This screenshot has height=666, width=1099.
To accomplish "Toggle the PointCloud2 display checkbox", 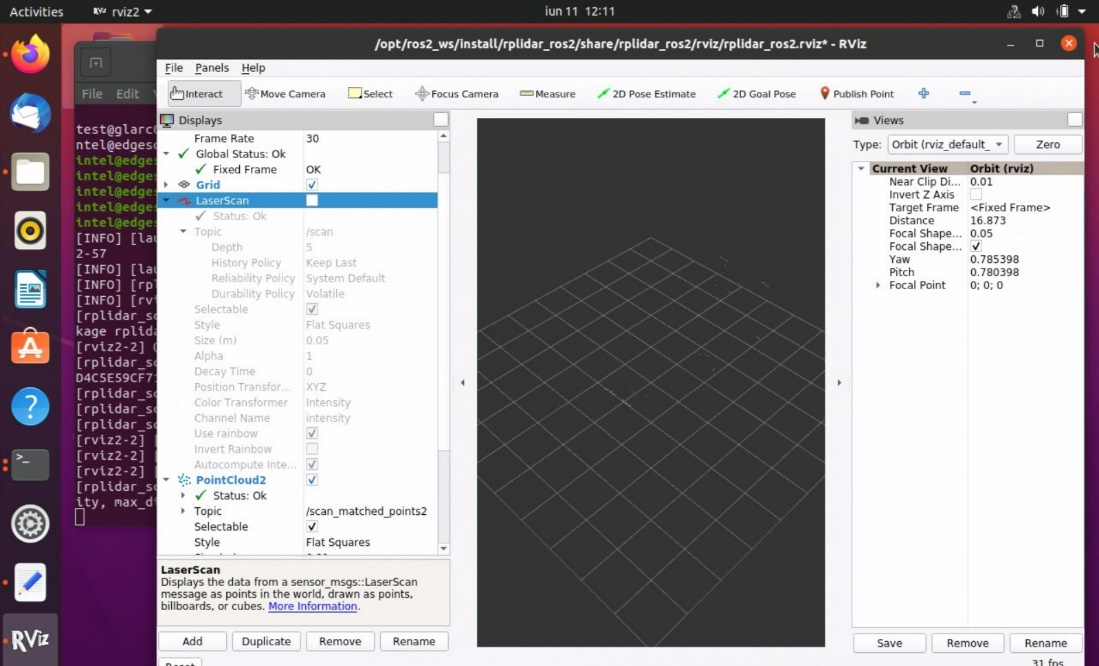I will tap(312, 480).
